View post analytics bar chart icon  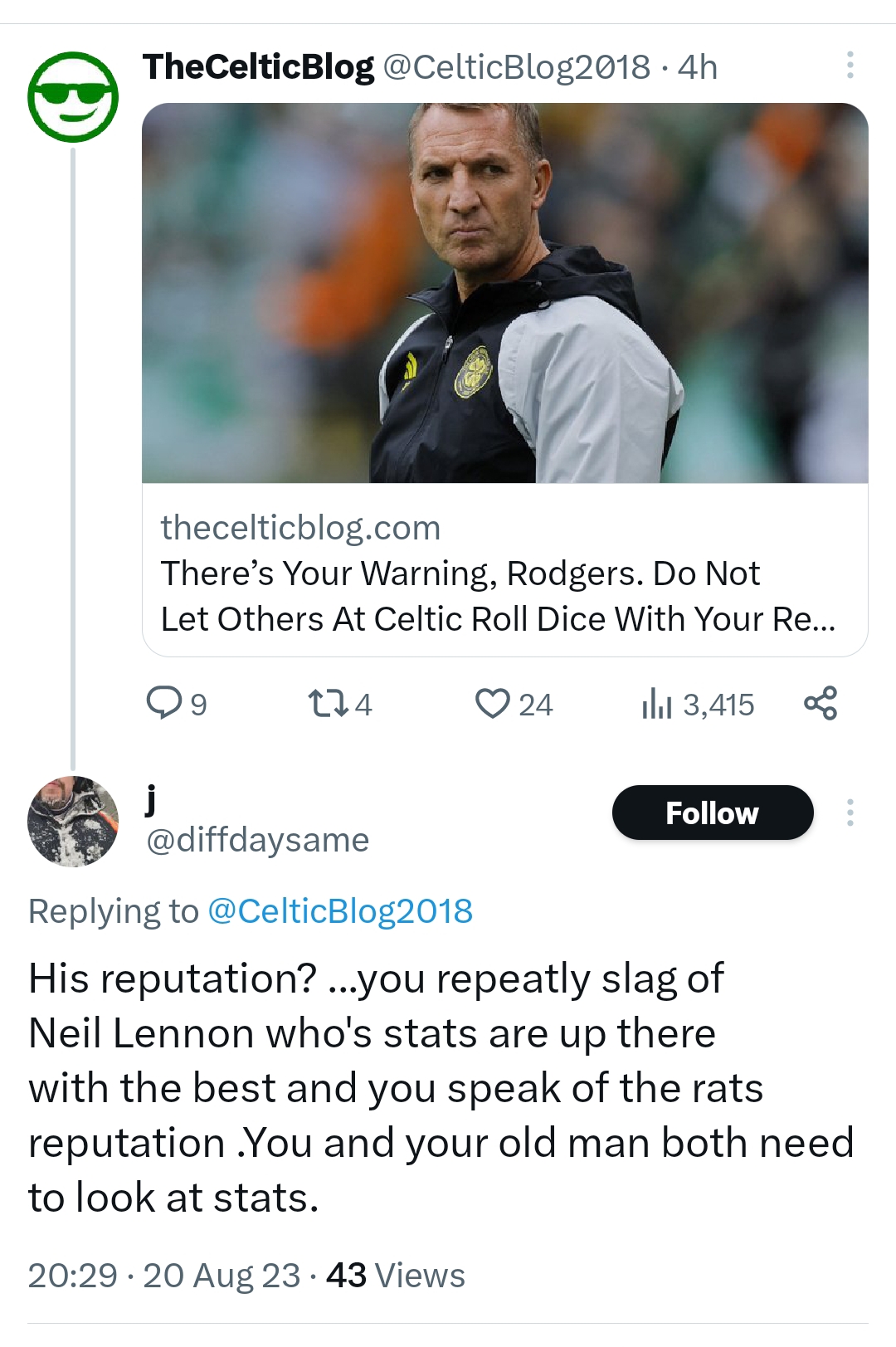[x=656, y=704]
